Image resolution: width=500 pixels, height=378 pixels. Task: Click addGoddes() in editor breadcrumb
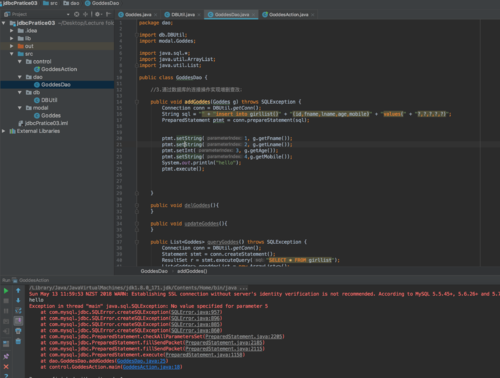[x=192, y=271]
